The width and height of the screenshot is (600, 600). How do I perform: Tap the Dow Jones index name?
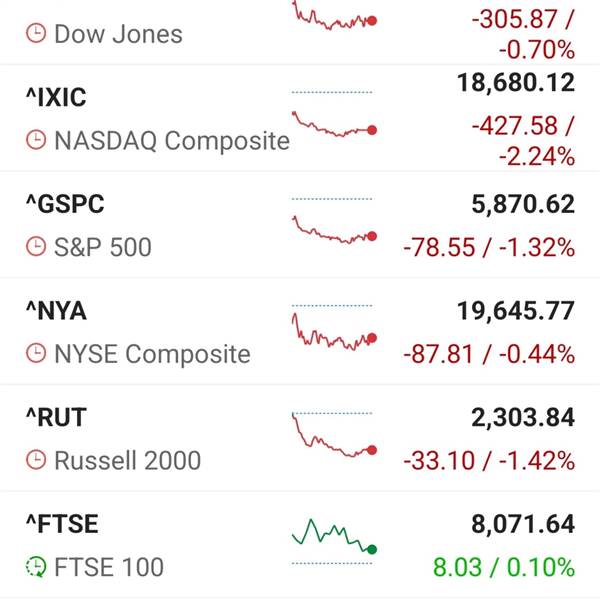coord(119,34)
